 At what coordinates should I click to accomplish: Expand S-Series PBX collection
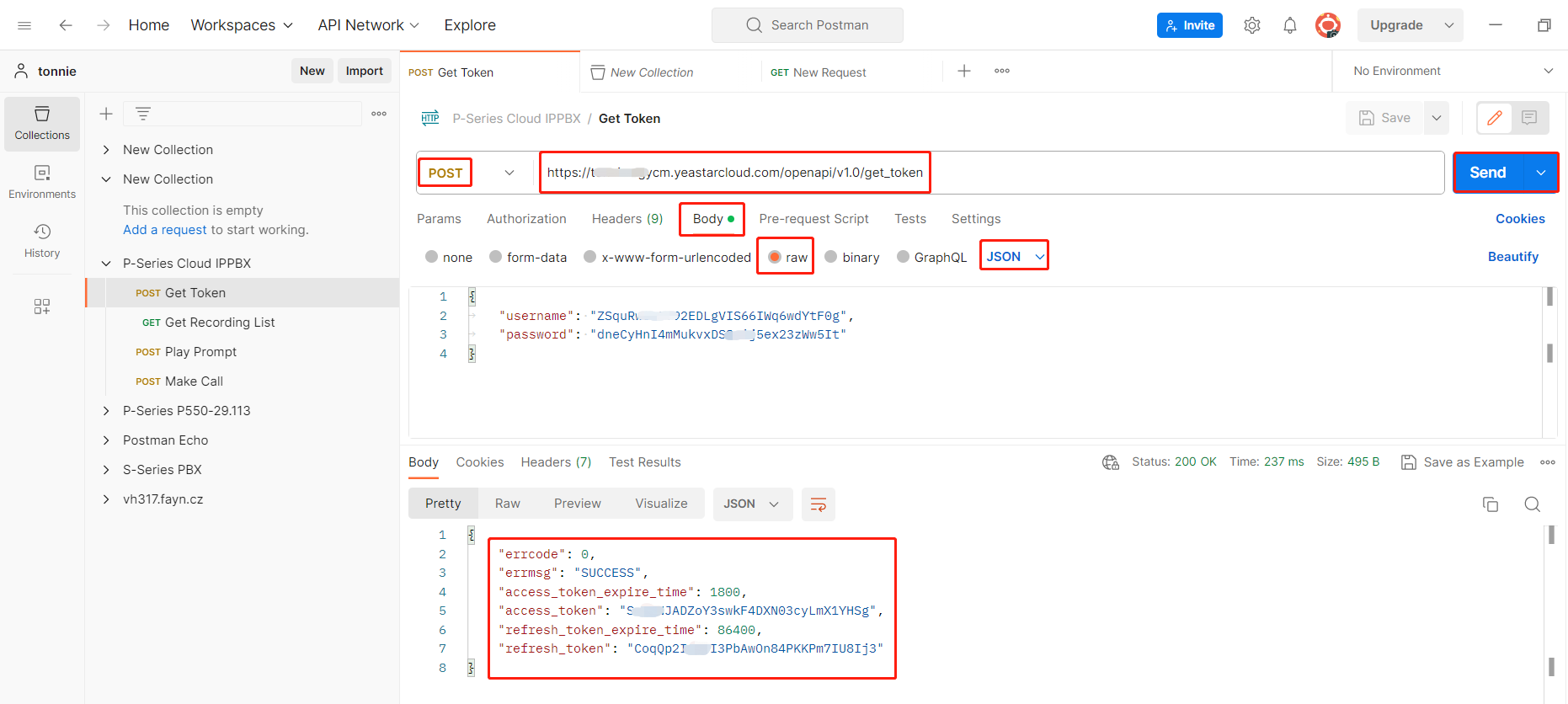[x=106, y=470]
